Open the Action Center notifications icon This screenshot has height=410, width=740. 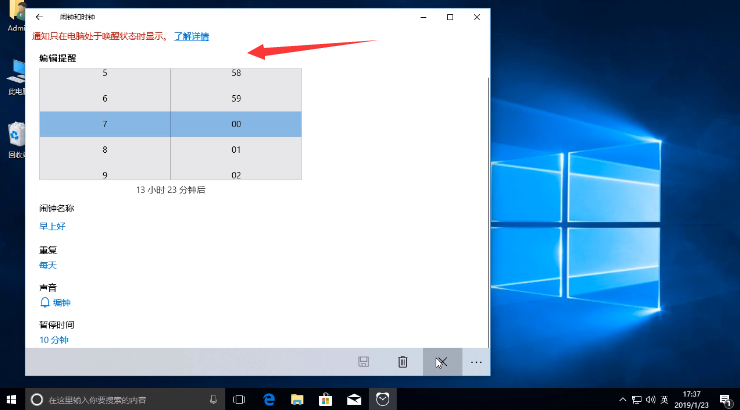tap(726, 400)
